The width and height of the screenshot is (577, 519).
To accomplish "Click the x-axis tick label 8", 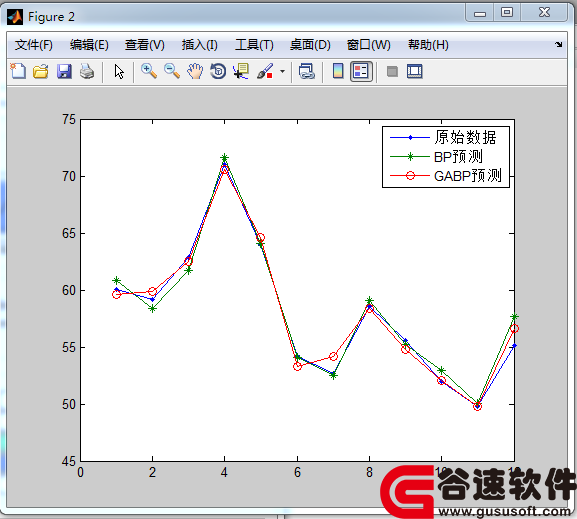I will tap(369, 472).
